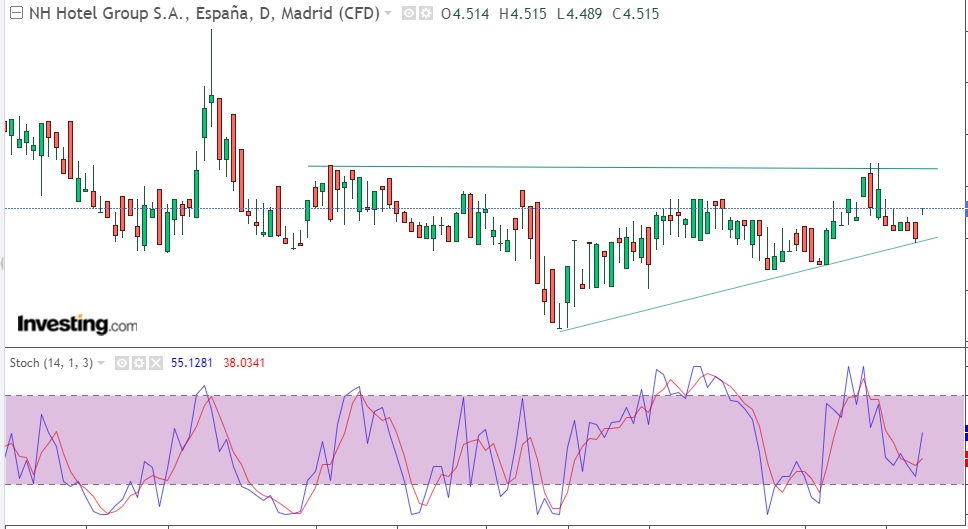968x529 pixels.
Task: Select the high value H4.515
Action: click(522, 14)
